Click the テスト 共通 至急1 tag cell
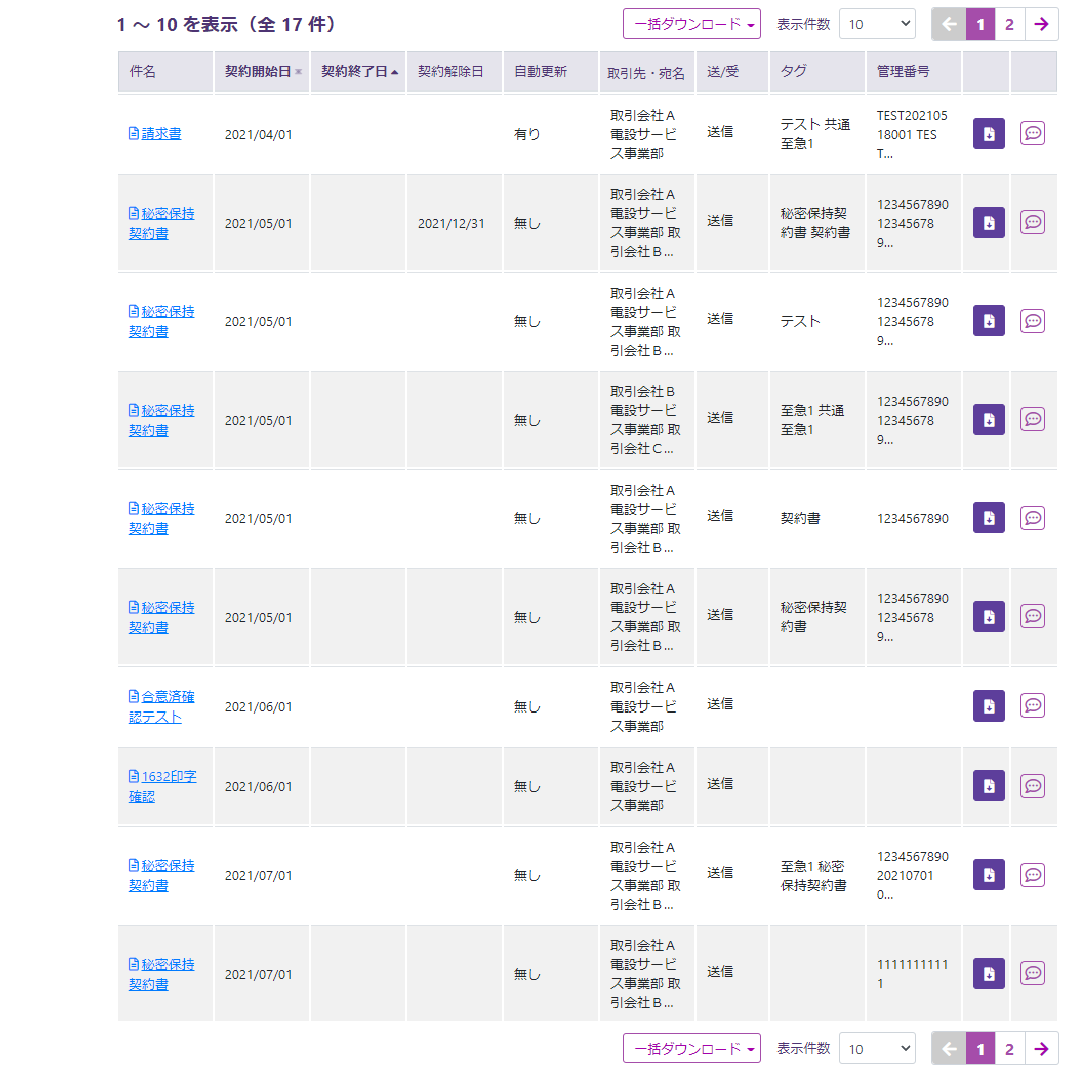Viewport: 1080px width, 1071px height. 816,134
